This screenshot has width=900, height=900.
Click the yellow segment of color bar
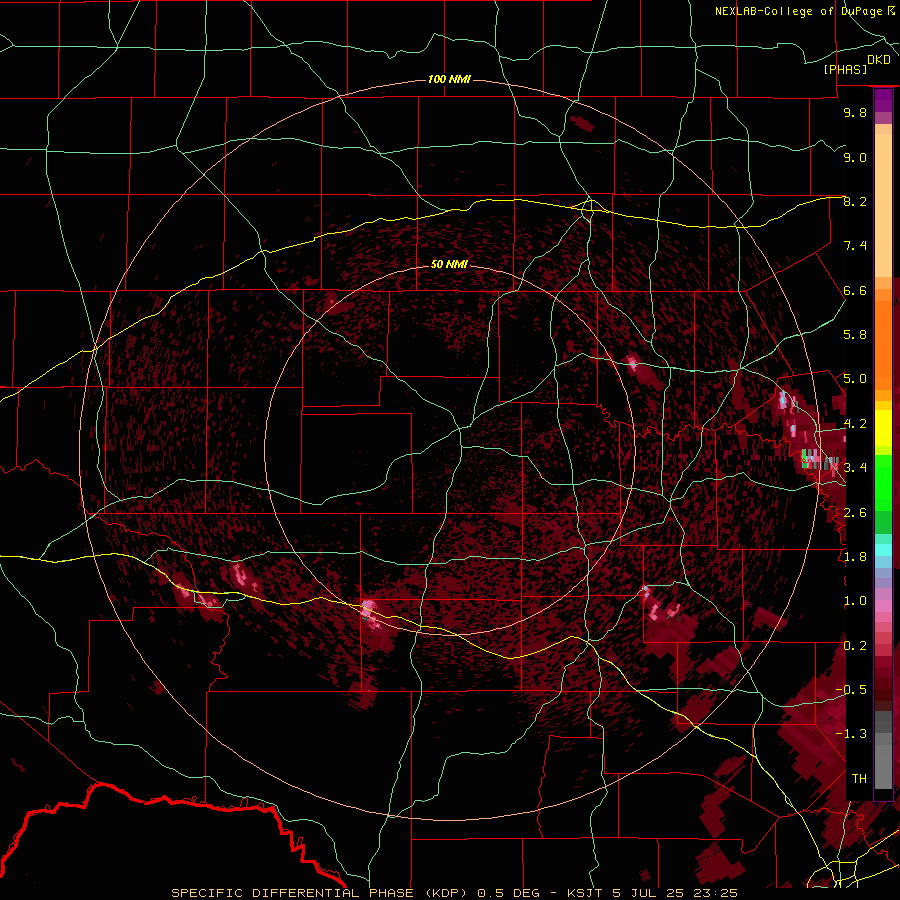pos(883,428)
